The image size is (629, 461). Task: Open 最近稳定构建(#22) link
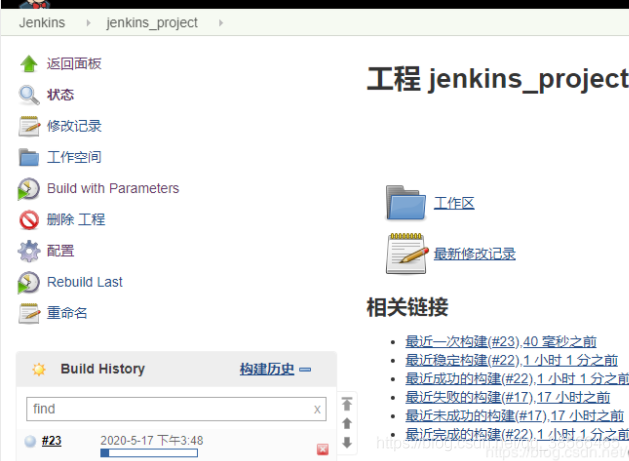[x=511, y=360]
